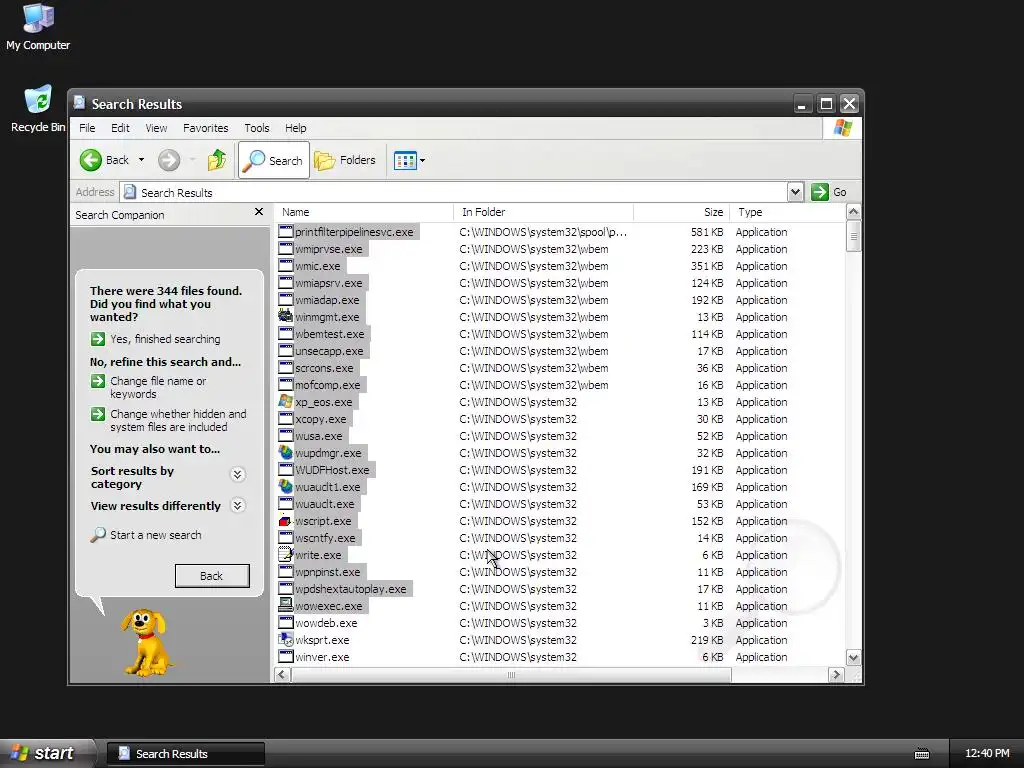The height and width of the screenshot is (768, 1024).
Task: Click 'Change whether hidden and system files are included'
Action: click(x=178, y=421)
